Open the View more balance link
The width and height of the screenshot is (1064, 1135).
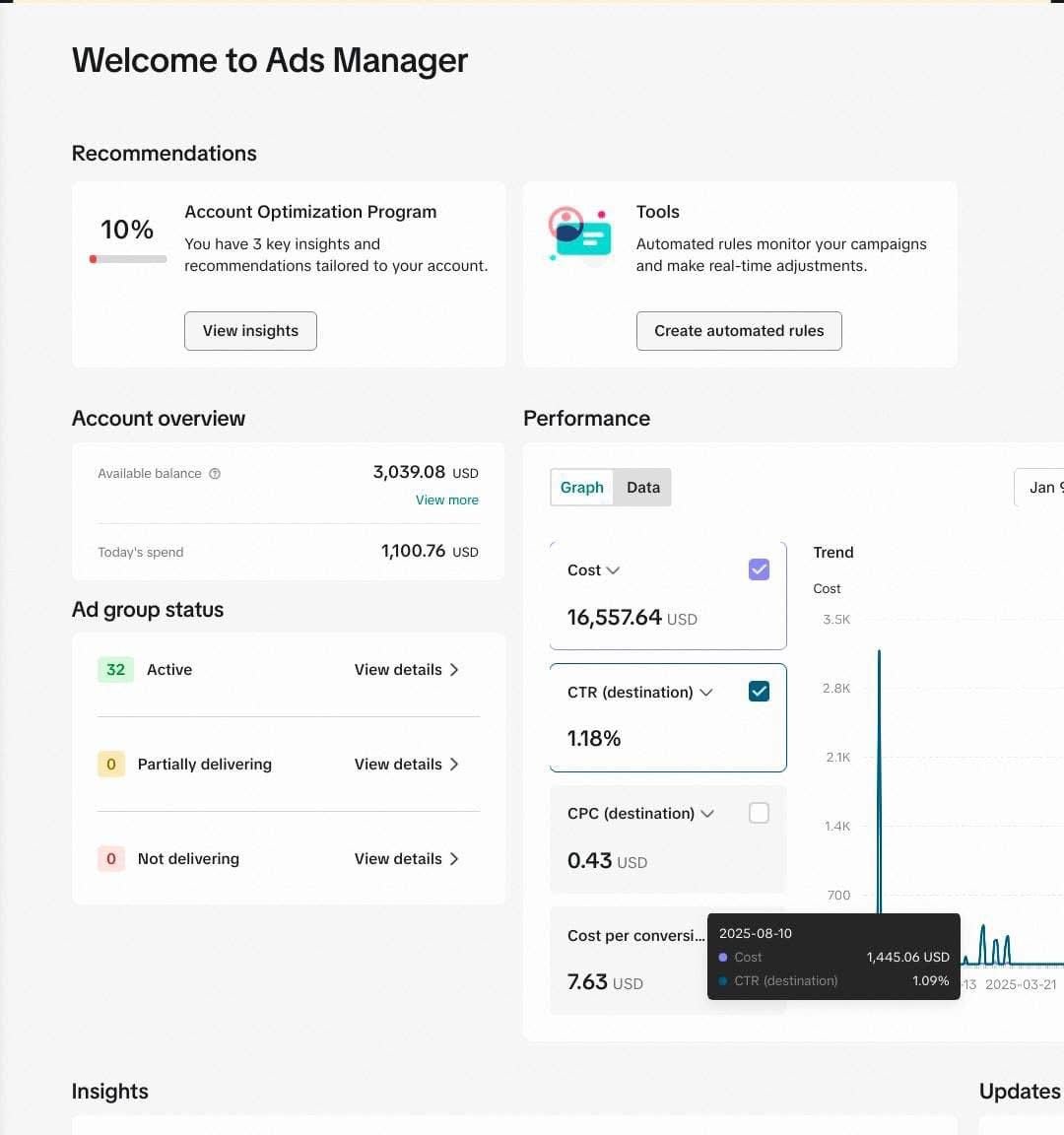click(x=446, y=501)
